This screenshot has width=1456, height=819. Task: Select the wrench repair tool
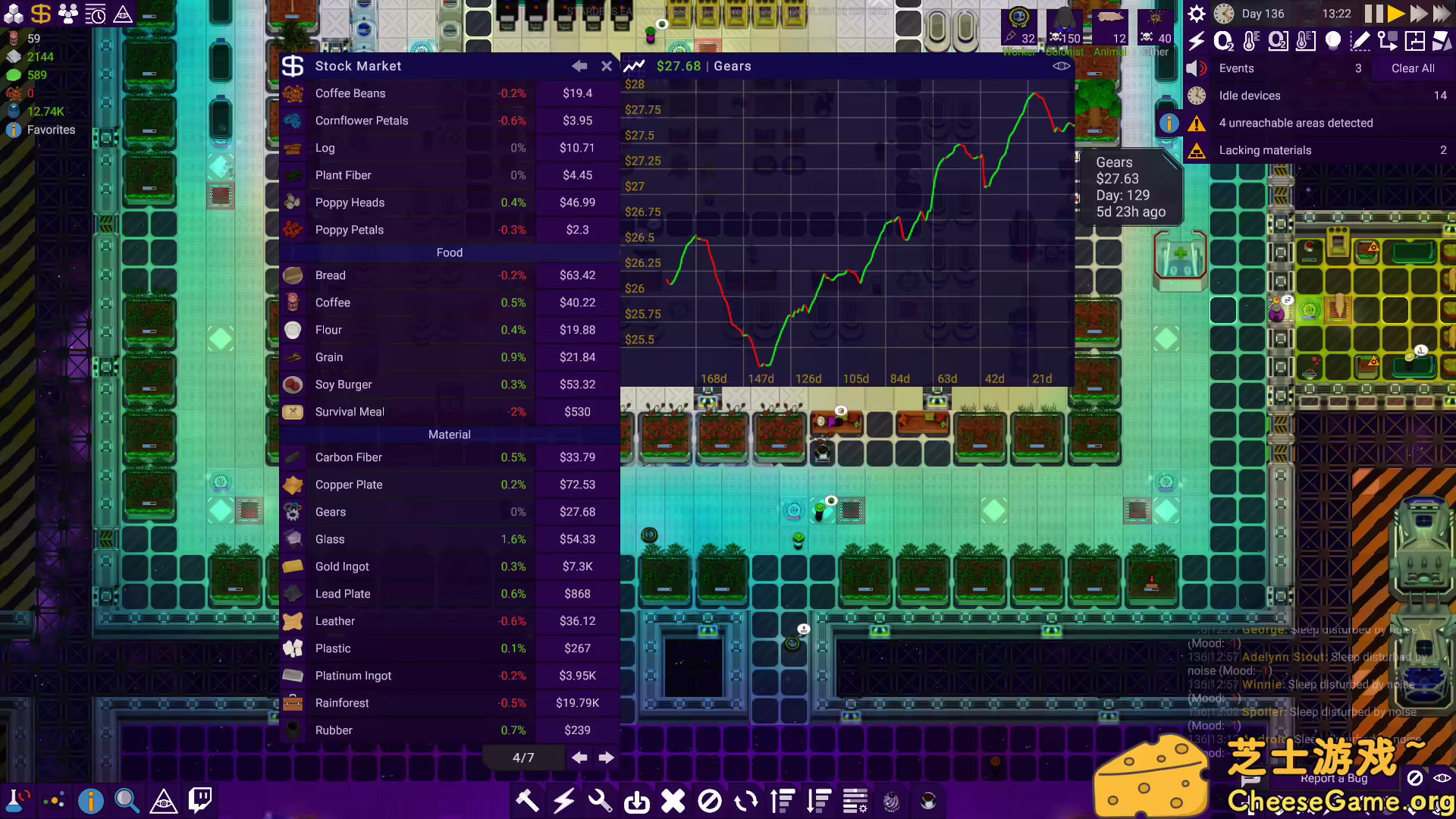point(600,801)
